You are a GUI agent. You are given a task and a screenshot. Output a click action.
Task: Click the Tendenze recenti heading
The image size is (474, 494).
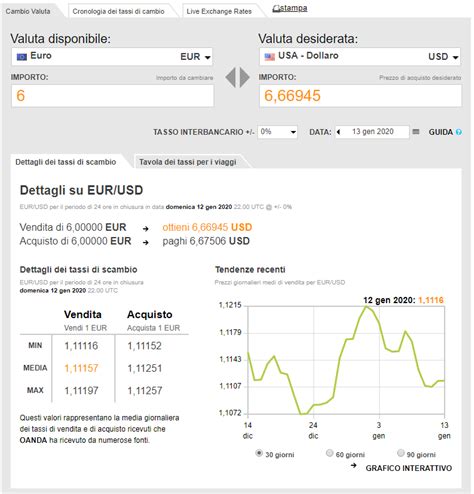click(250, 269)
